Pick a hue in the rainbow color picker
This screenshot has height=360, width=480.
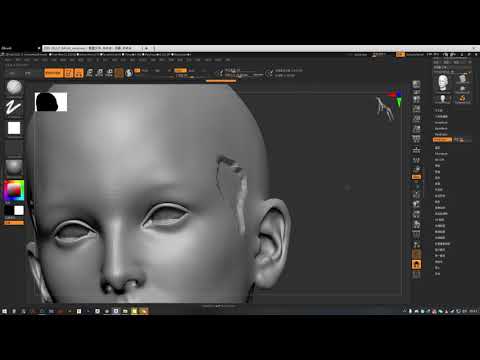tap(14, 190)
